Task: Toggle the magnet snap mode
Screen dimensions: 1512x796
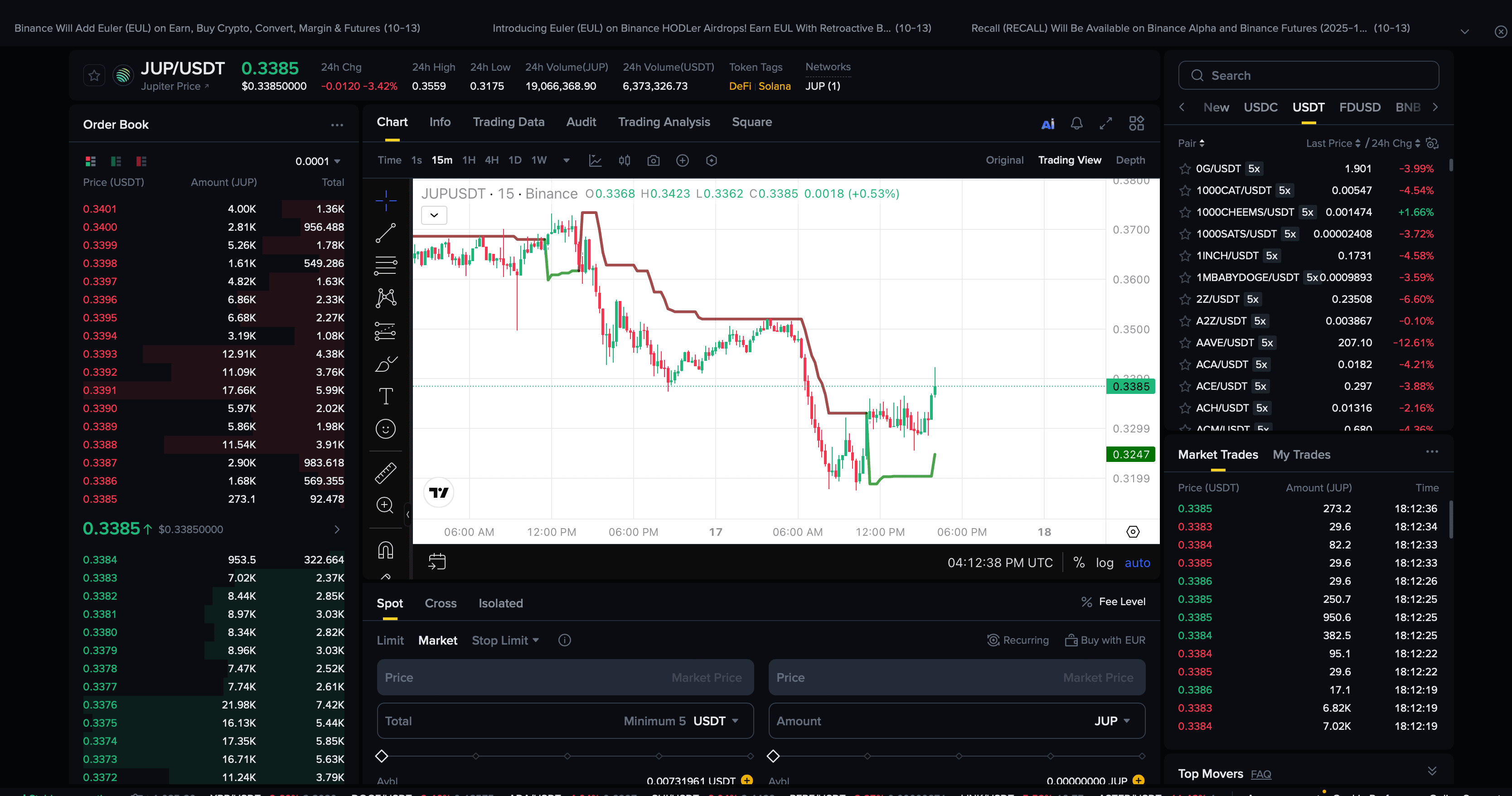Action: click(x=386, y=550)
